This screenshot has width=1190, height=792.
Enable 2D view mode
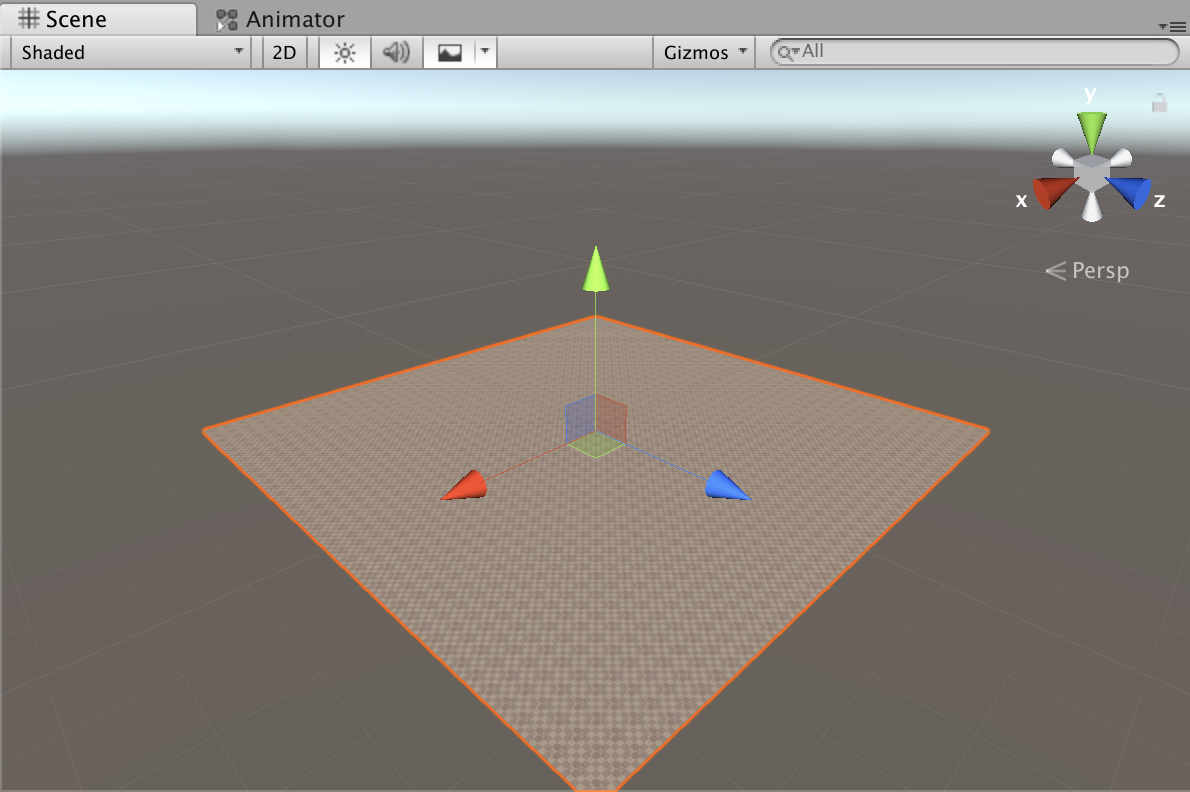[284, 52]
